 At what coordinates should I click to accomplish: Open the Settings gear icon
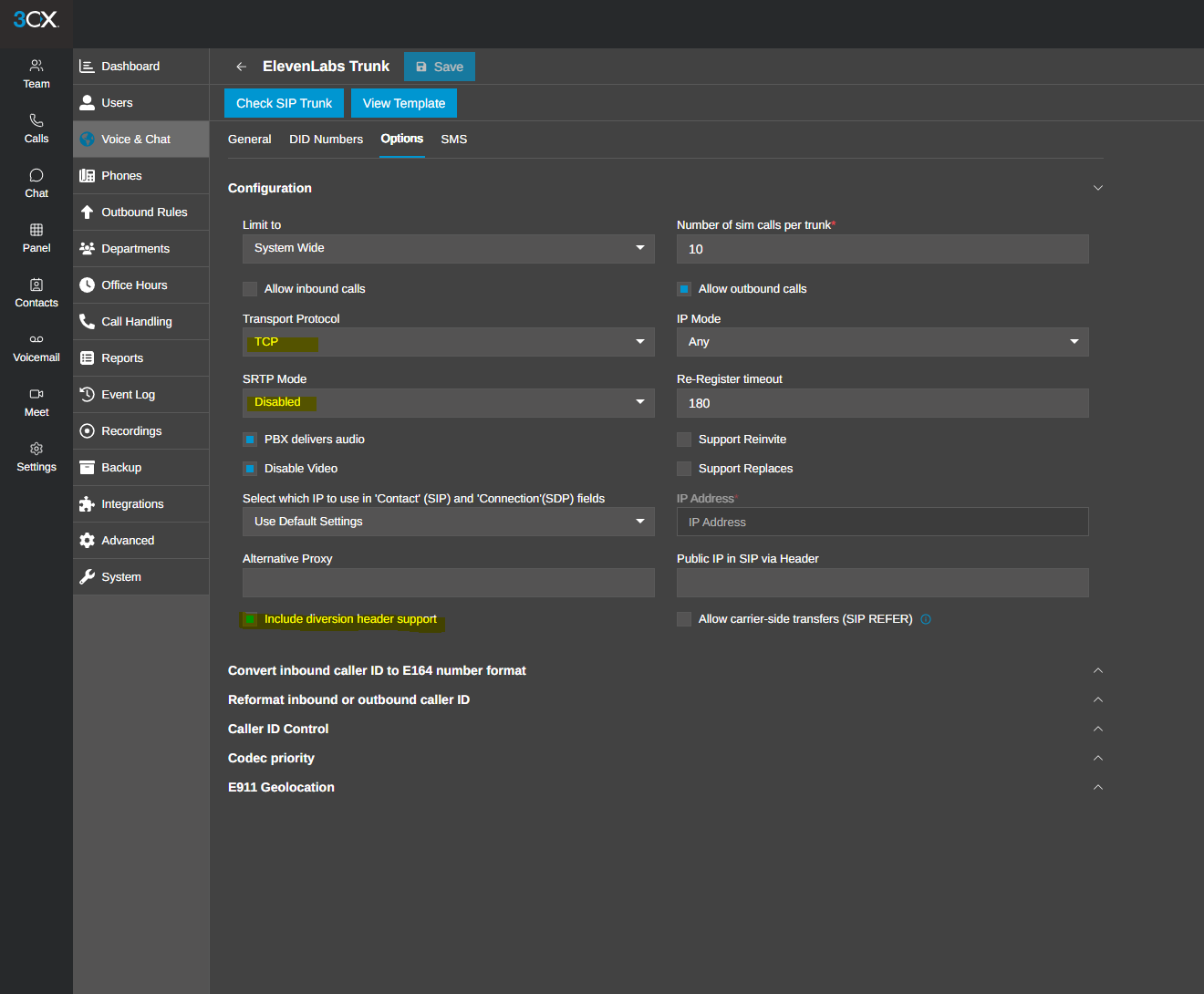pos(36,449)
